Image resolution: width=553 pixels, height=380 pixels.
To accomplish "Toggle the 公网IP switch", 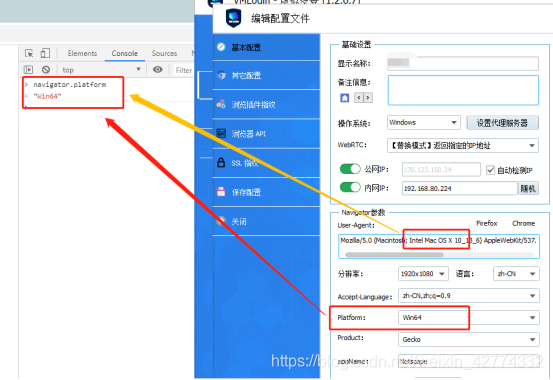I will [x=350, y=169].
